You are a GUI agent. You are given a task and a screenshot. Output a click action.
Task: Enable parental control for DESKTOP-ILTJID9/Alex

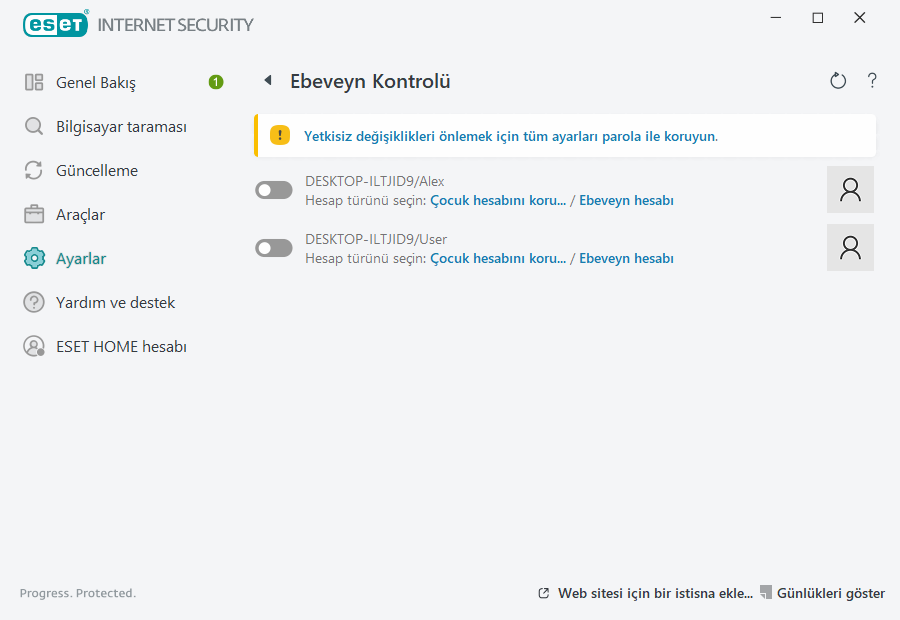tap(273, 189)
